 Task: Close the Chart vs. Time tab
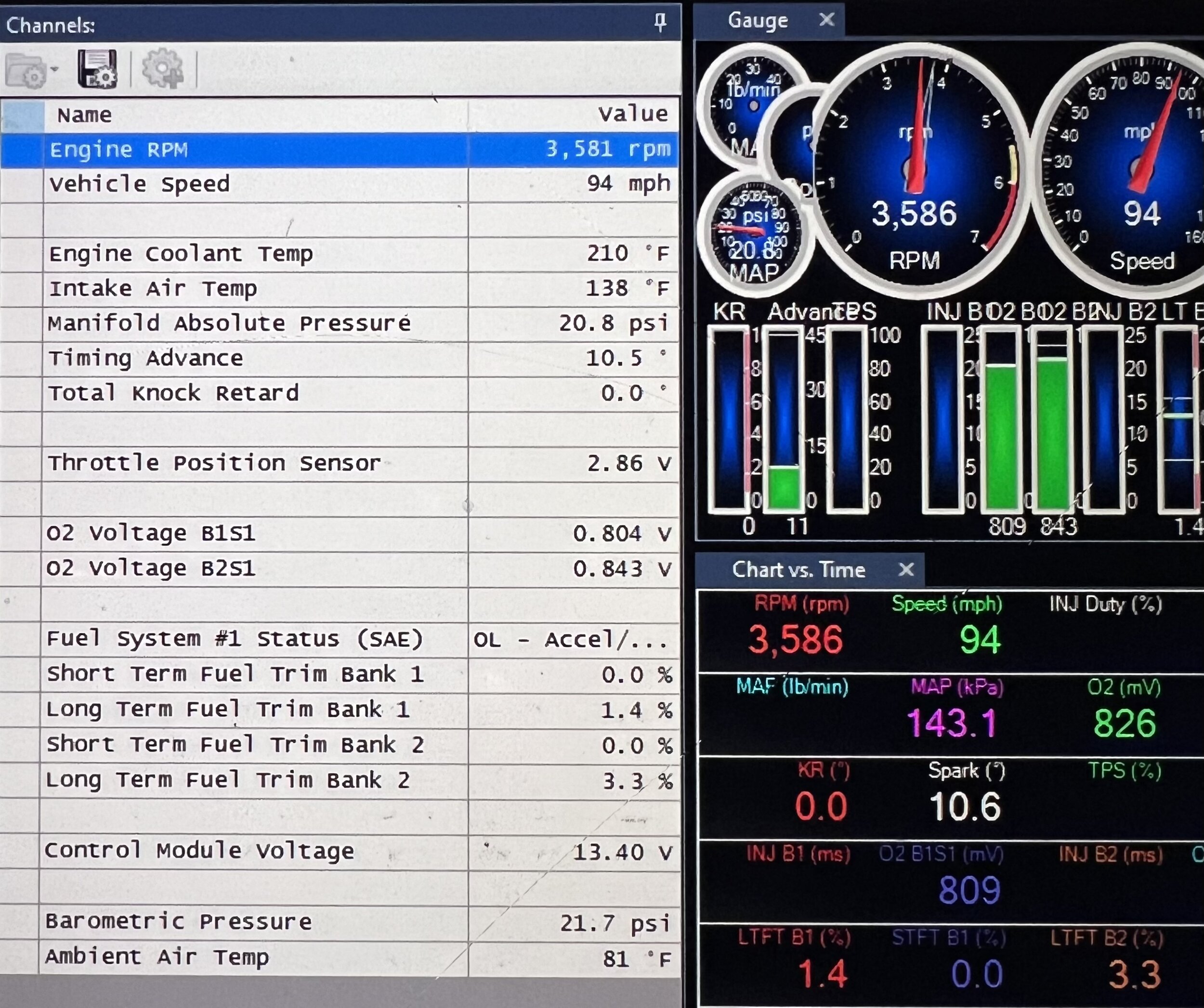point(906,569)
